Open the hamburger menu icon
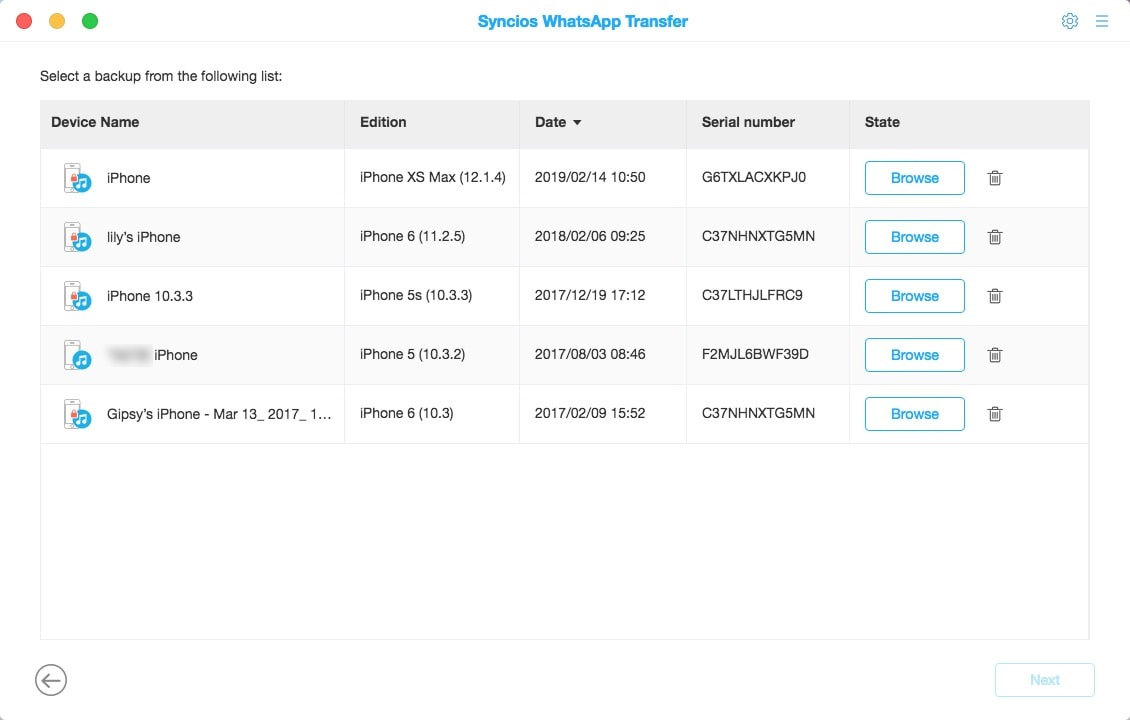This screenshot has height=720, width=1130. click(1102, 21)
